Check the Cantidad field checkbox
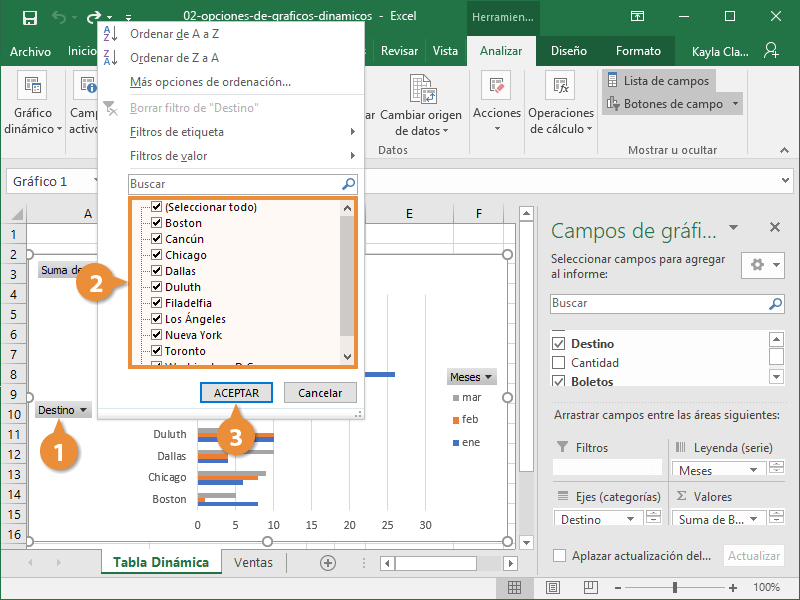This screenshot has height=600, width=800. (x=559, y=363)
